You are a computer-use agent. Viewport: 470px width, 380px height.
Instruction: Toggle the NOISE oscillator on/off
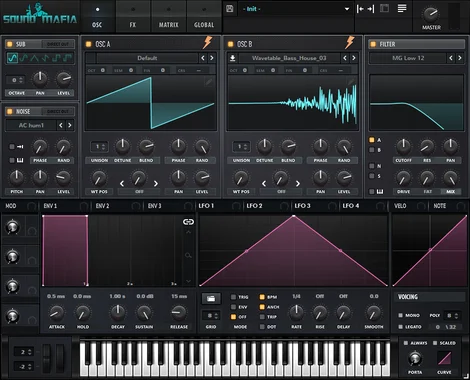(x=10, y=111)
